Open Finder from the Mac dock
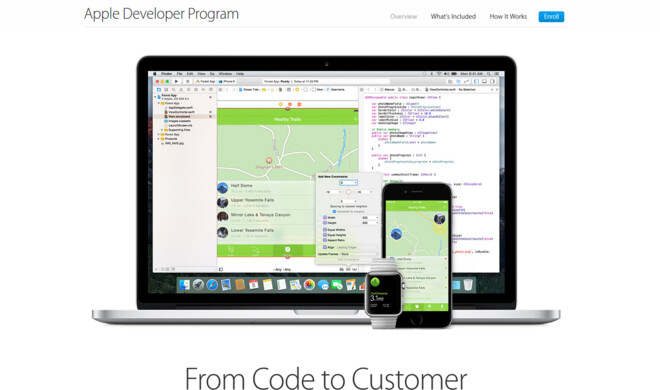This screenshot has width=660, height=390. 184,285
